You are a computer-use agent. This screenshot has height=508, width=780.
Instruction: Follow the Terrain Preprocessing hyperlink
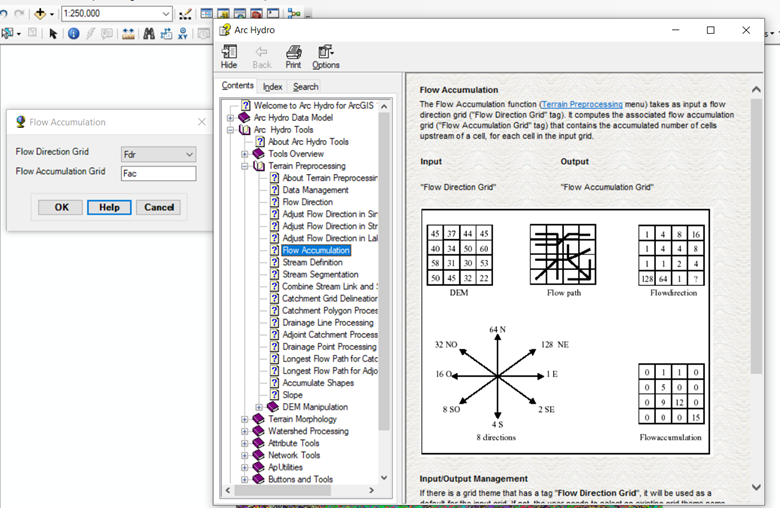coord(580,104)
